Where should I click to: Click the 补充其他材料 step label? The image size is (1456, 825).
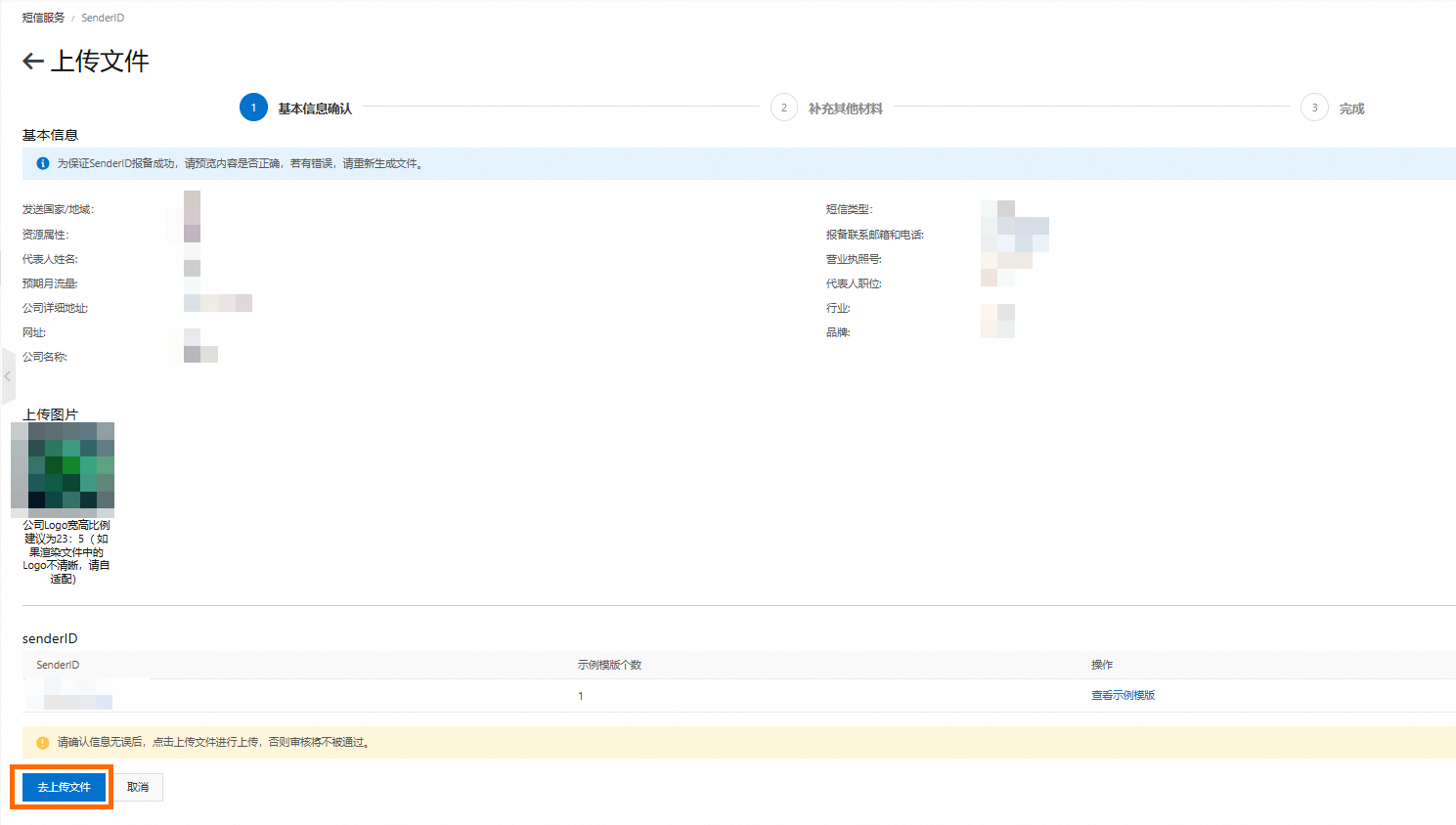[x=846, y=109]
